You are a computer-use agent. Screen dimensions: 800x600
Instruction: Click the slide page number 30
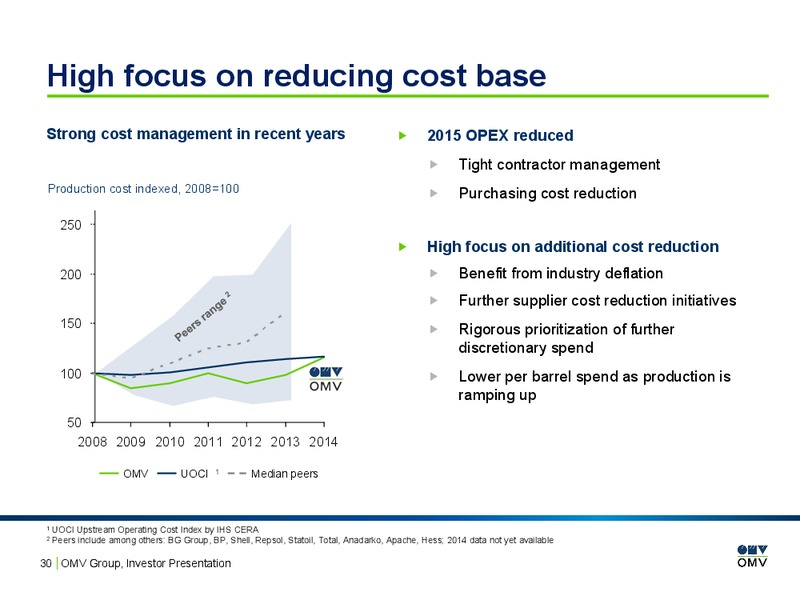coord(46,563)
